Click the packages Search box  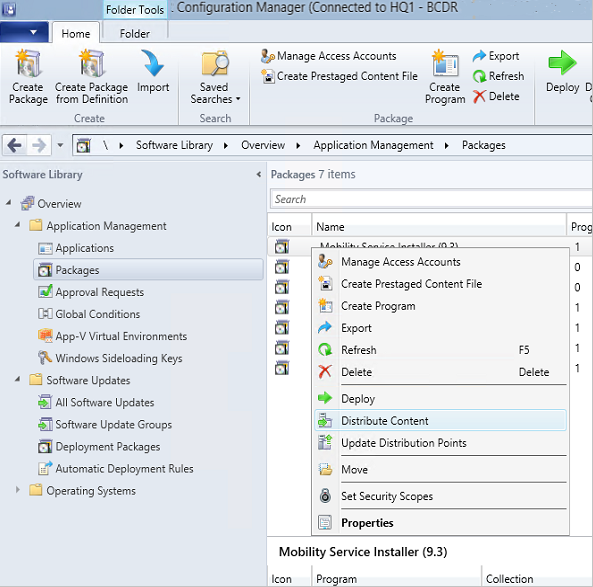431,199
